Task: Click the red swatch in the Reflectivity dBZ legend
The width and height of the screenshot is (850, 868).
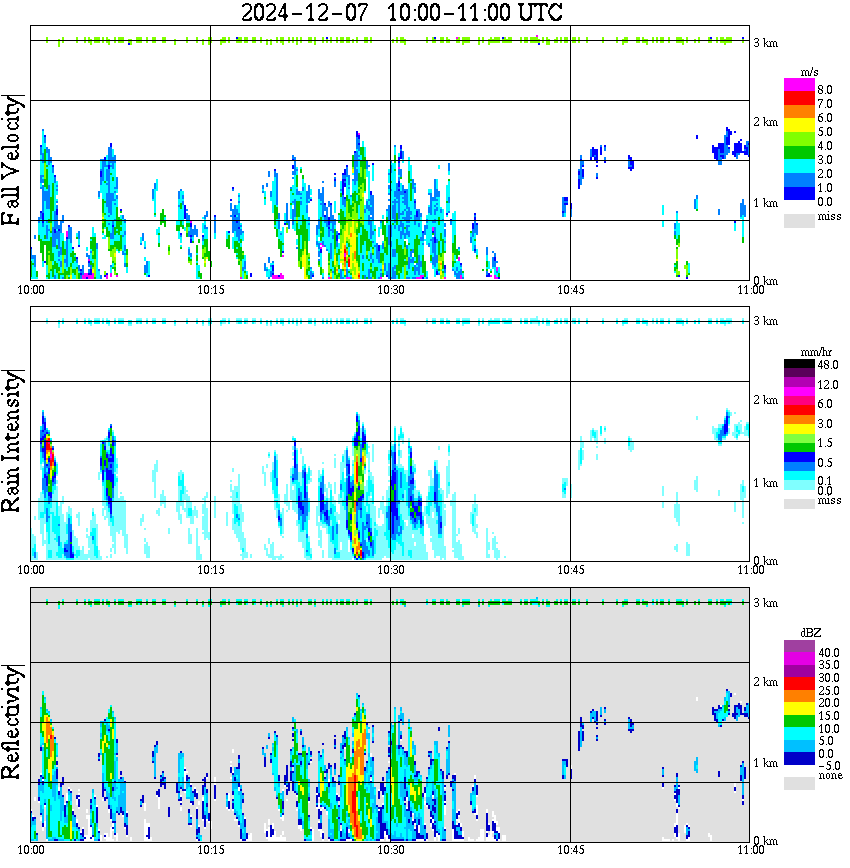Action: (x=799, y=681)
